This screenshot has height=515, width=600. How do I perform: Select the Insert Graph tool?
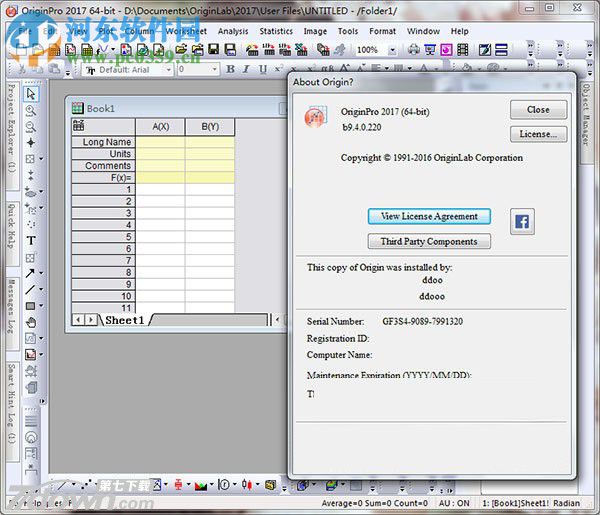[30, 355]
